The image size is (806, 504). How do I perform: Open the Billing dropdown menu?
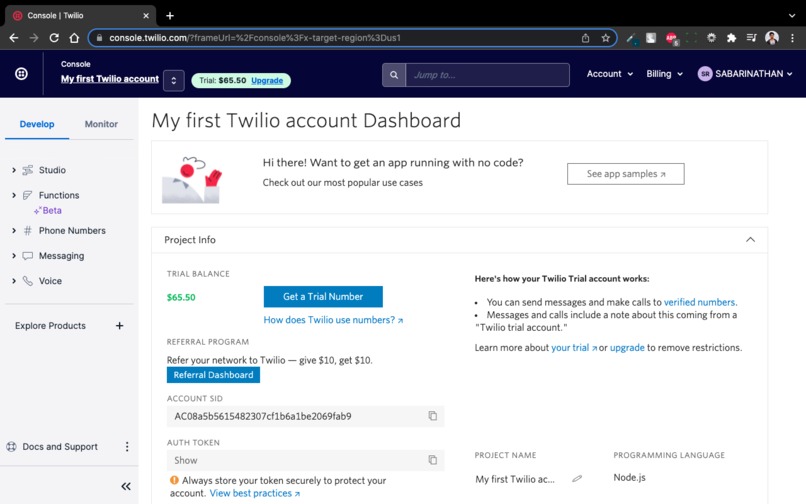(664, 74)
